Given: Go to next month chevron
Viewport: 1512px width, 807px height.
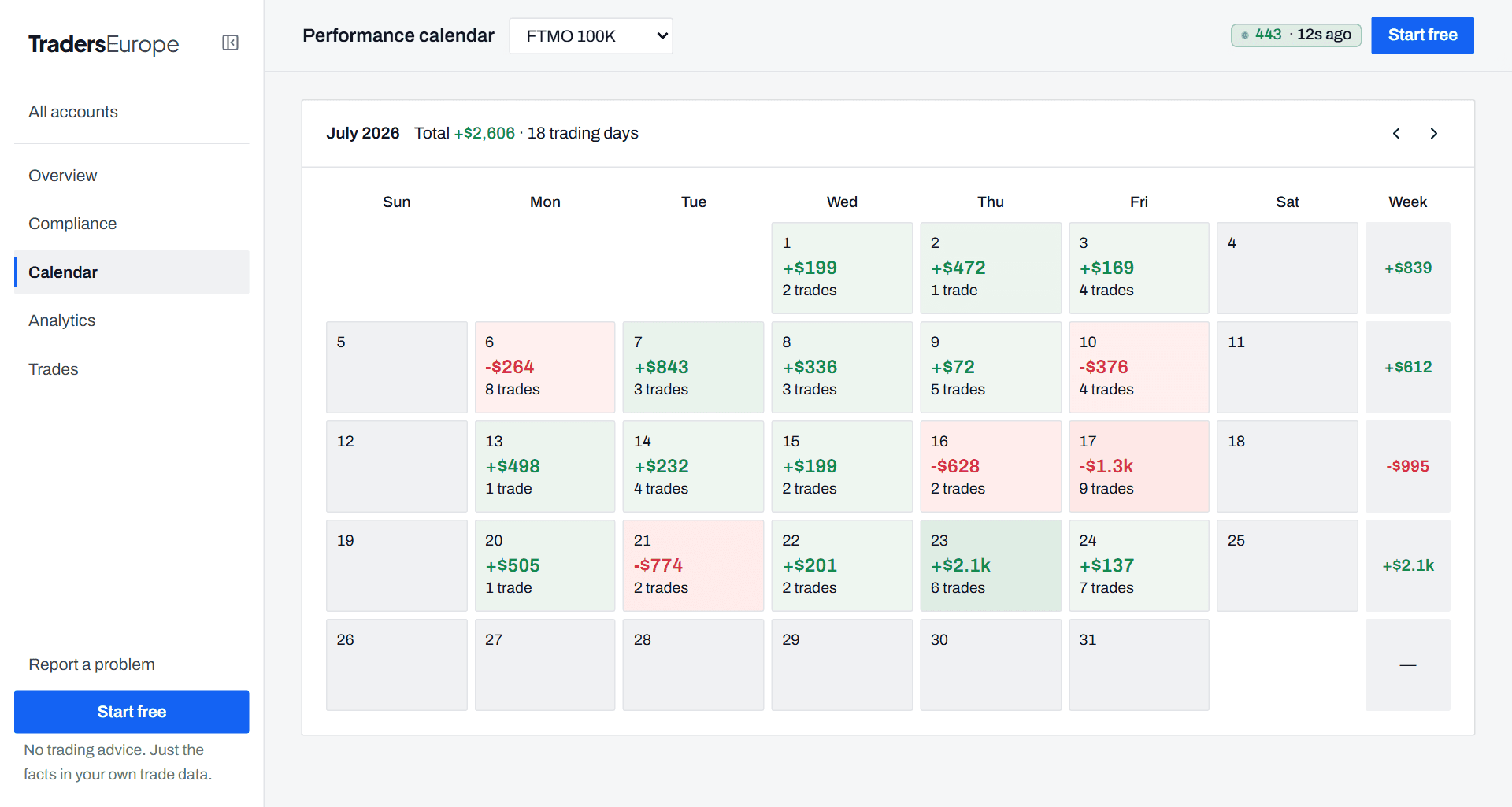Looking at the screenshot, I should point(1434,134).
